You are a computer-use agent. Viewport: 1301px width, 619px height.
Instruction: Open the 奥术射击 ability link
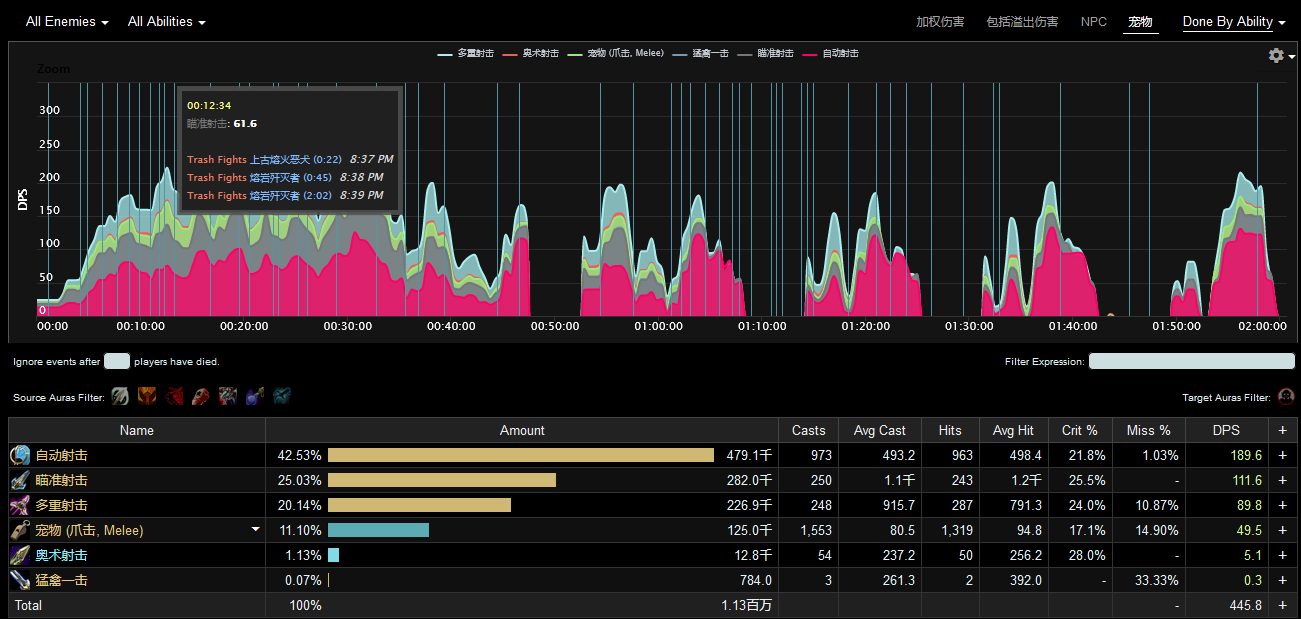tap(61, 555)
